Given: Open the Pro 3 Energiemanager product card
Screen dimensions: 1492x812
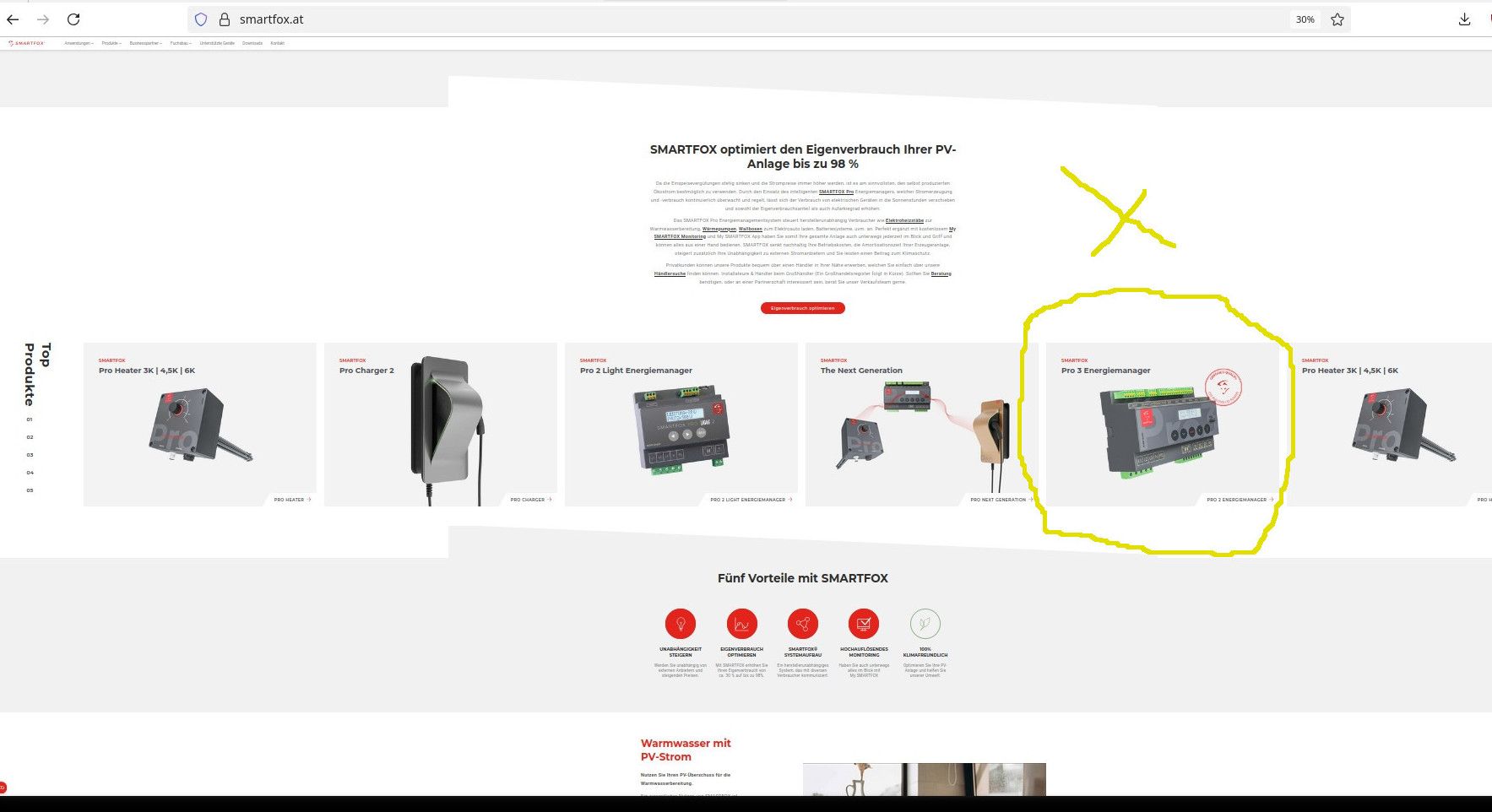Looking at the screenshot, I should coord(1163,425).
